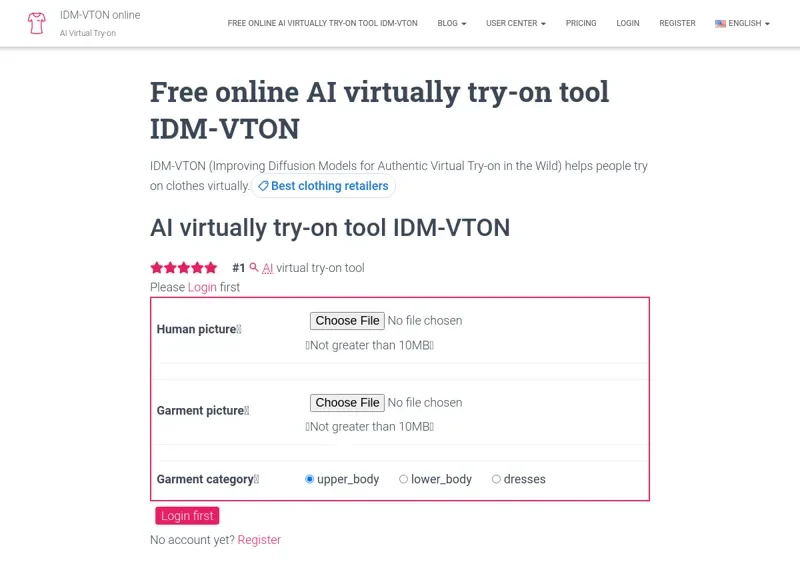Open the ENGLISH language dropdown
This screenshot has height=576, width=800.
[742, 23]
